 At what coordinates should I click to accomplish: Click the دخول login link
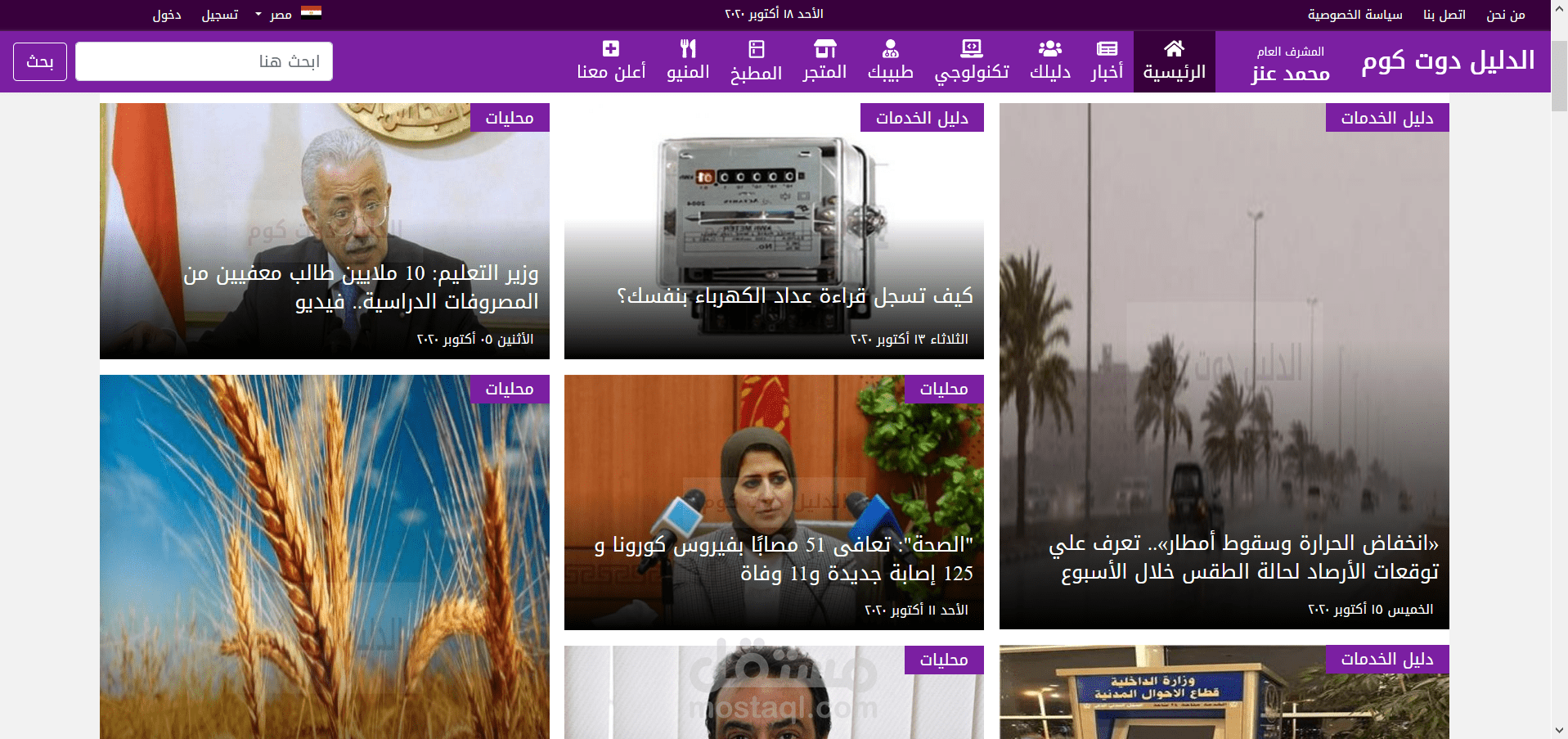(167, 15)
